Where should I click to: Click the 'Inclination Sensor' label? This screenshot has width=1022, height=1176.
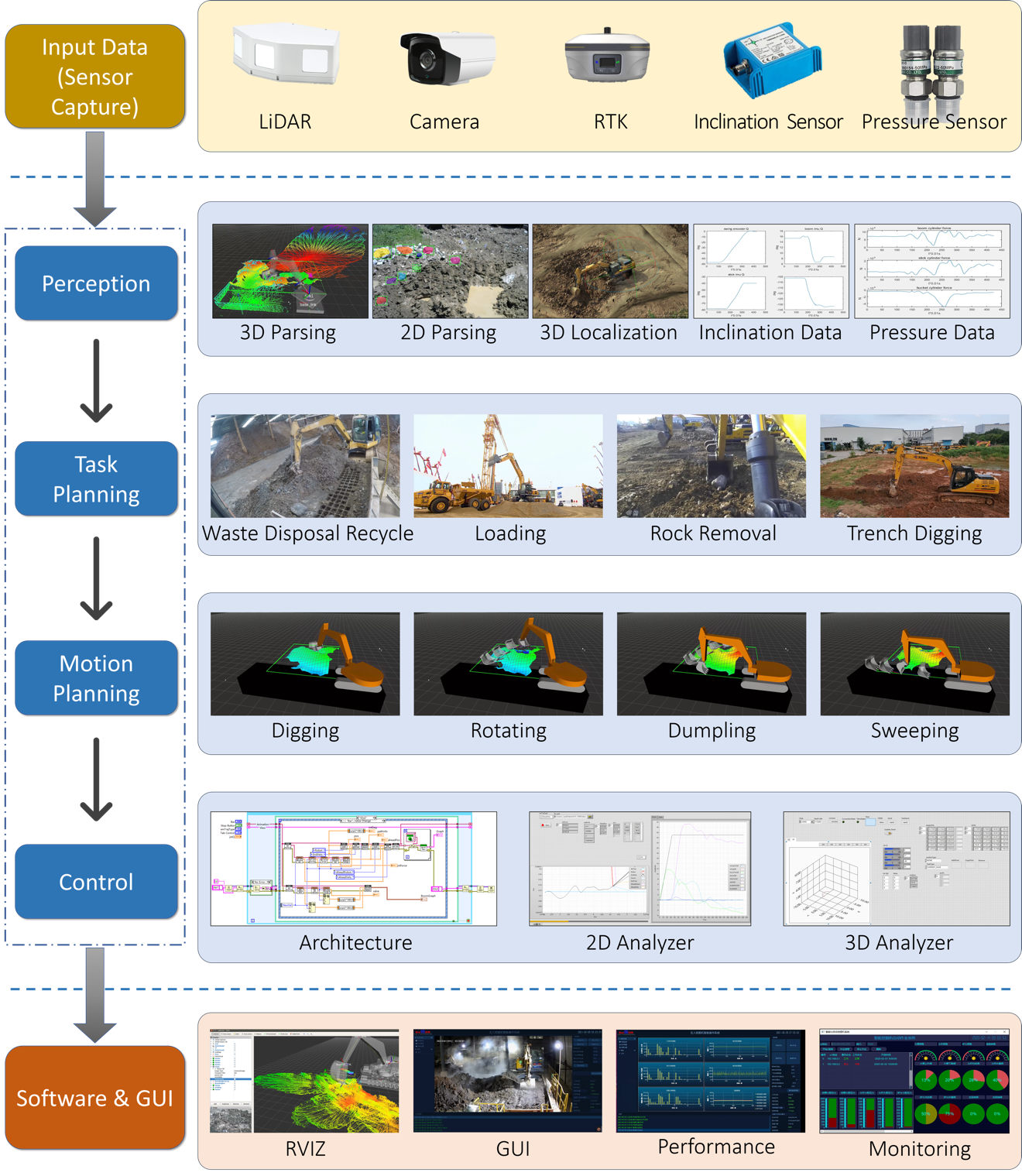tap(768, 122)
